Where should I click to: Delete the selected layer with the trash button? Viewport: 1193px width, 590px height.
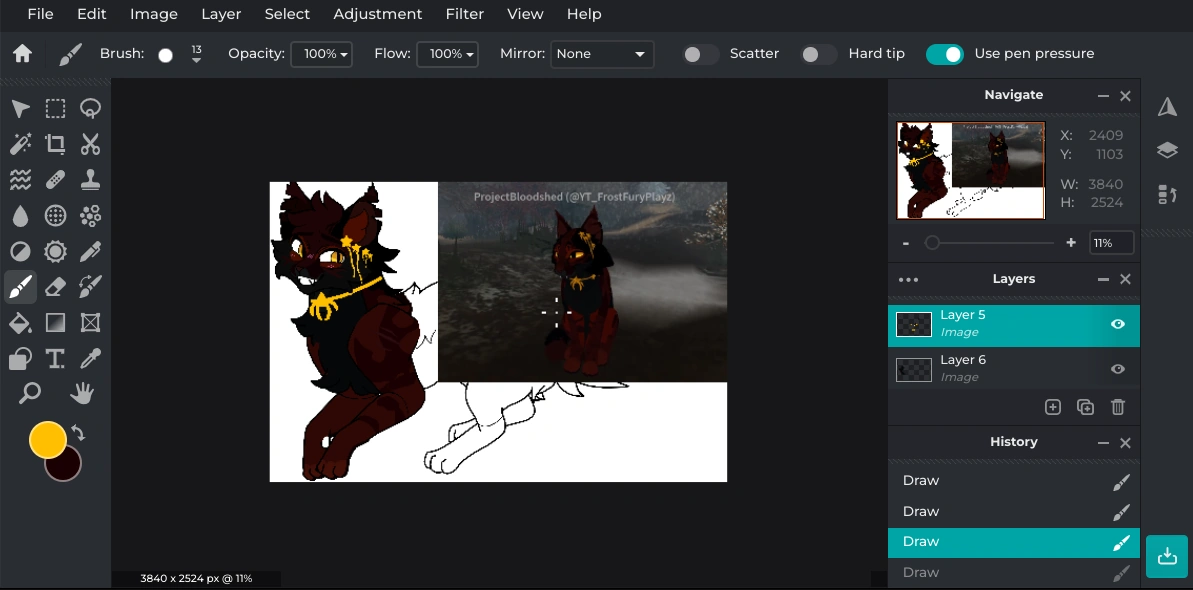pyautogui.click(x=1118, y=407)
